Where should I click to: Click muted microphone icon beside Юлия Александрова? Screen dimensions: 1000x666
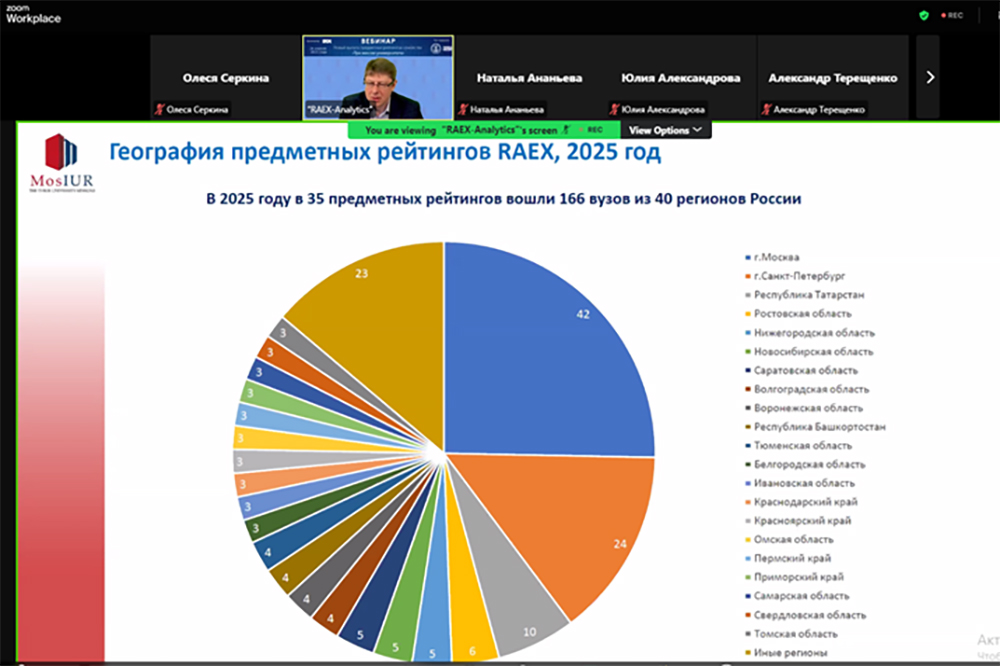tap(614, 110)
